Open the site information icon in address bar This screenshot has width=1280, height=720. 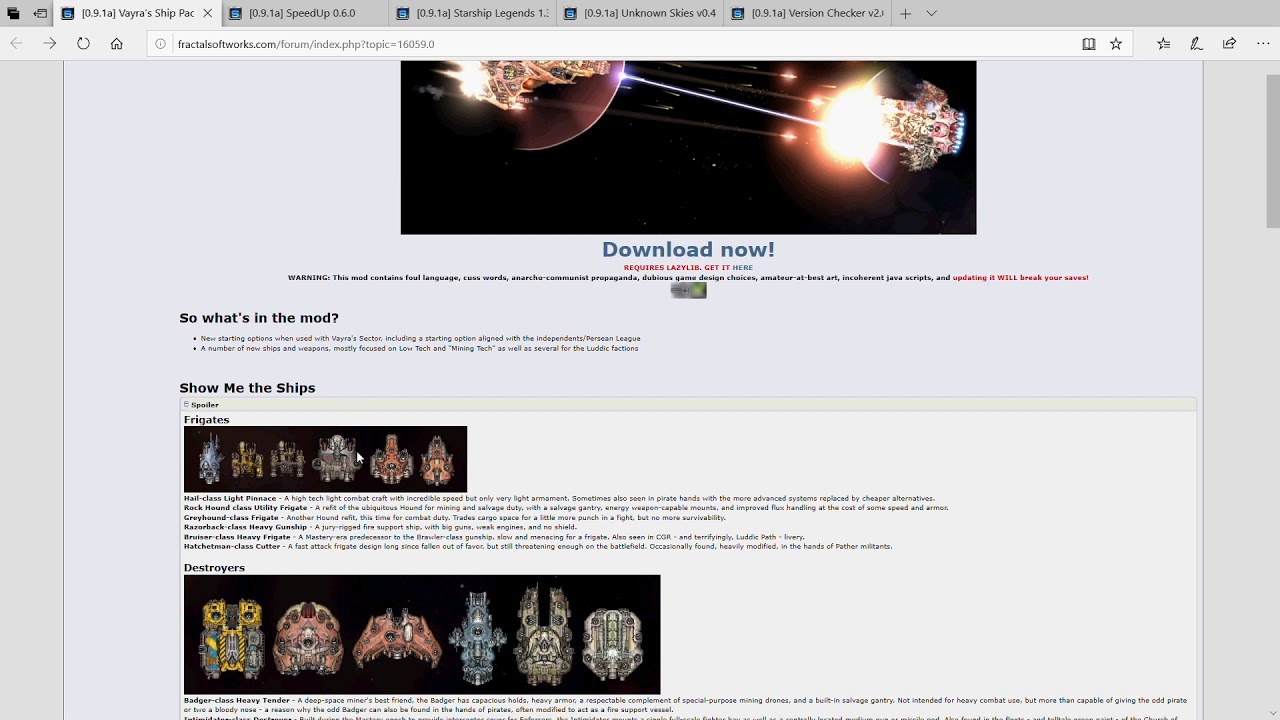coord(160,44)
